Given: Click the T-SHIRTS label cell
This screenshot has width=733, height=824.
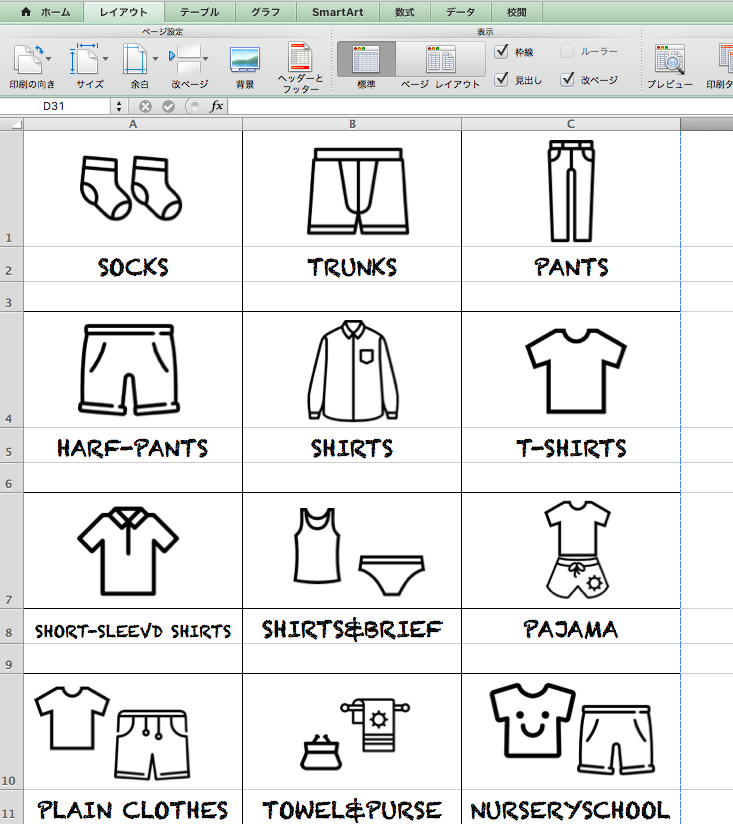Looking at the screenshot, I should point(571,445).
